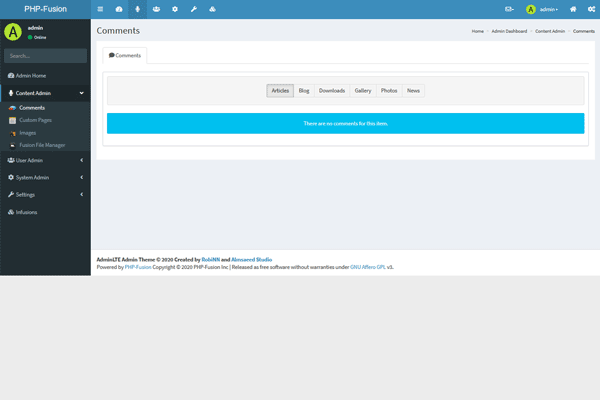This screenshot has width=600, height=400.
Task: Open Images in the sidebar
Action: click(28, 133)
